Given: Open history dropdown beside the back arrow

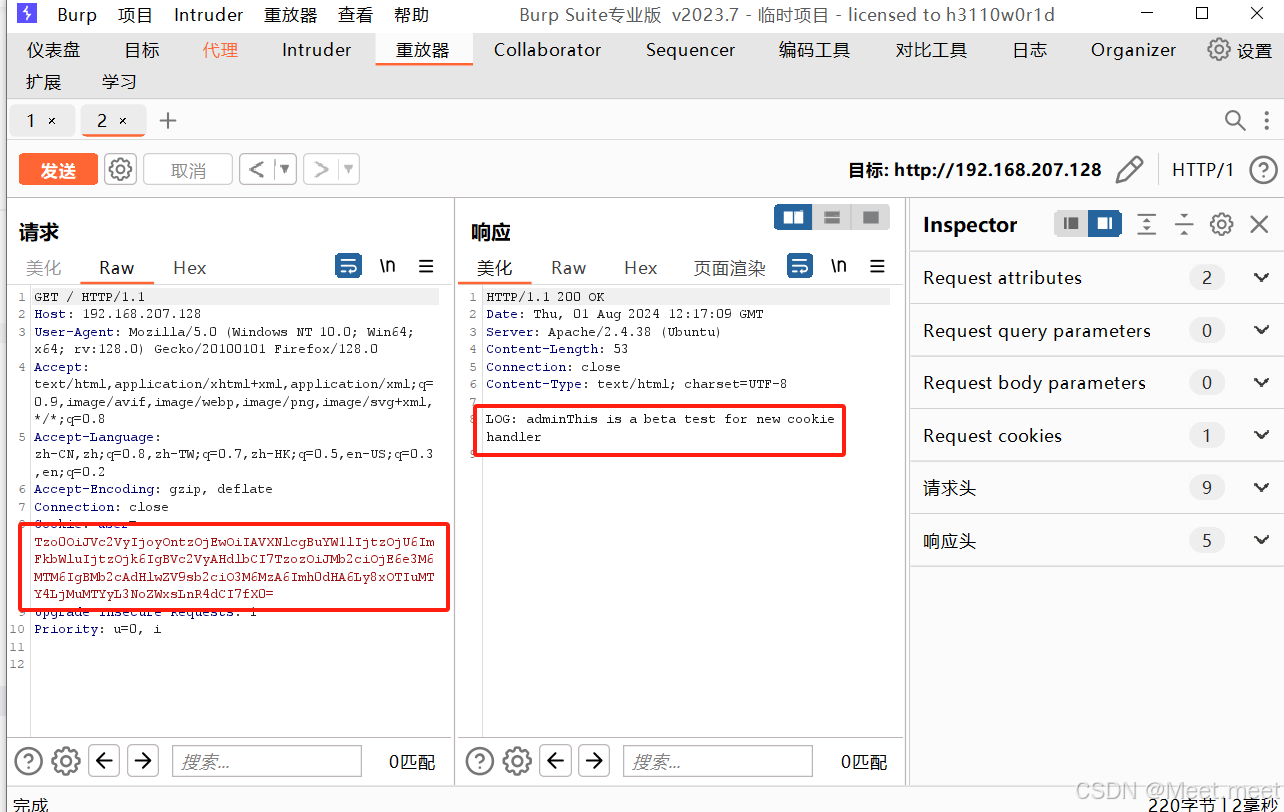Looking at the screenshot, I should tap(285, 169).
